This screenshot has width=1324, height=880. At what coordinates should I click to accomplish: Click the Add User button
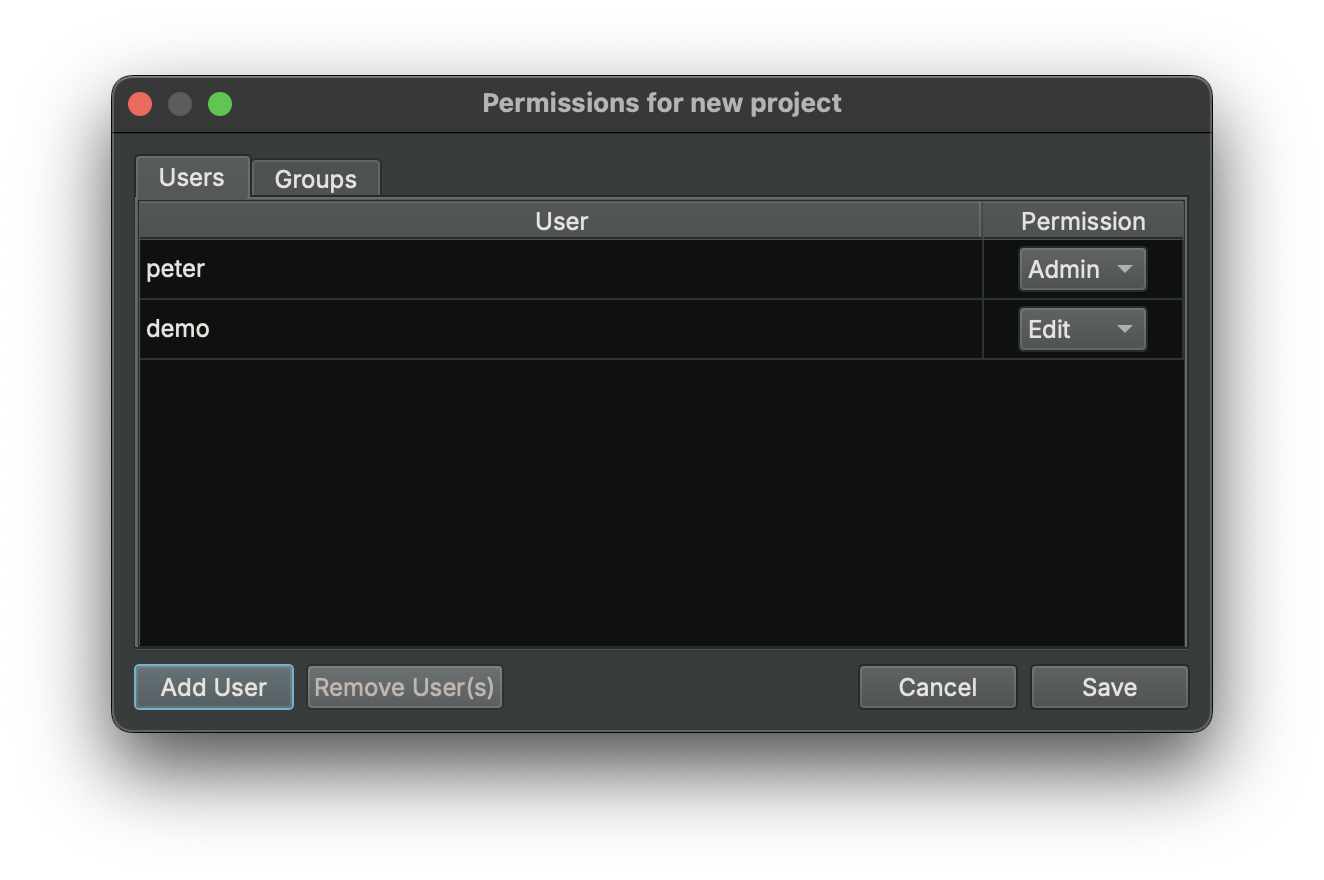[213, 687]
